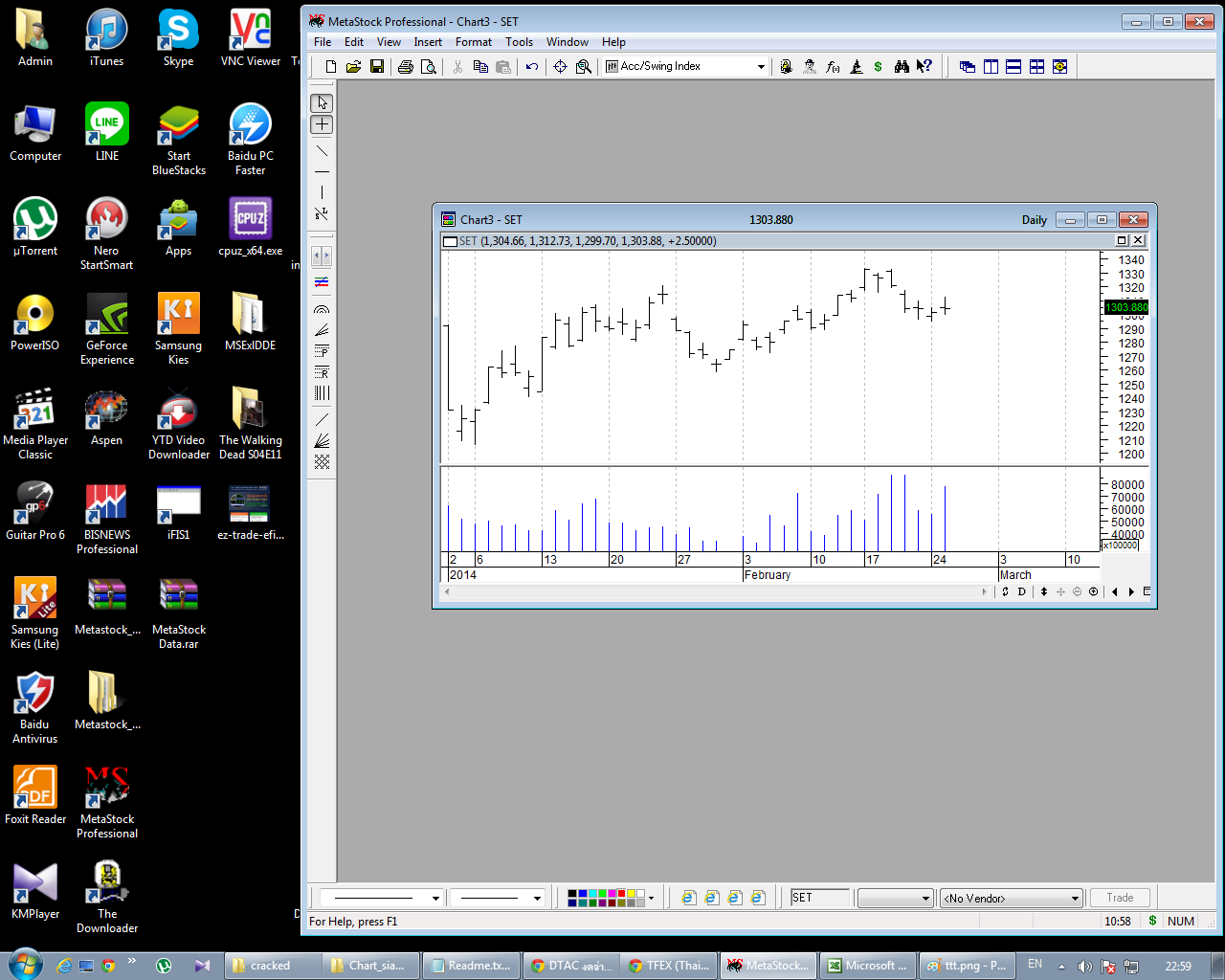Click the volume speaker tray icon
The width and height of the screenshot is (1225, 980).
pyautogui.click(x=1084, y=966)
